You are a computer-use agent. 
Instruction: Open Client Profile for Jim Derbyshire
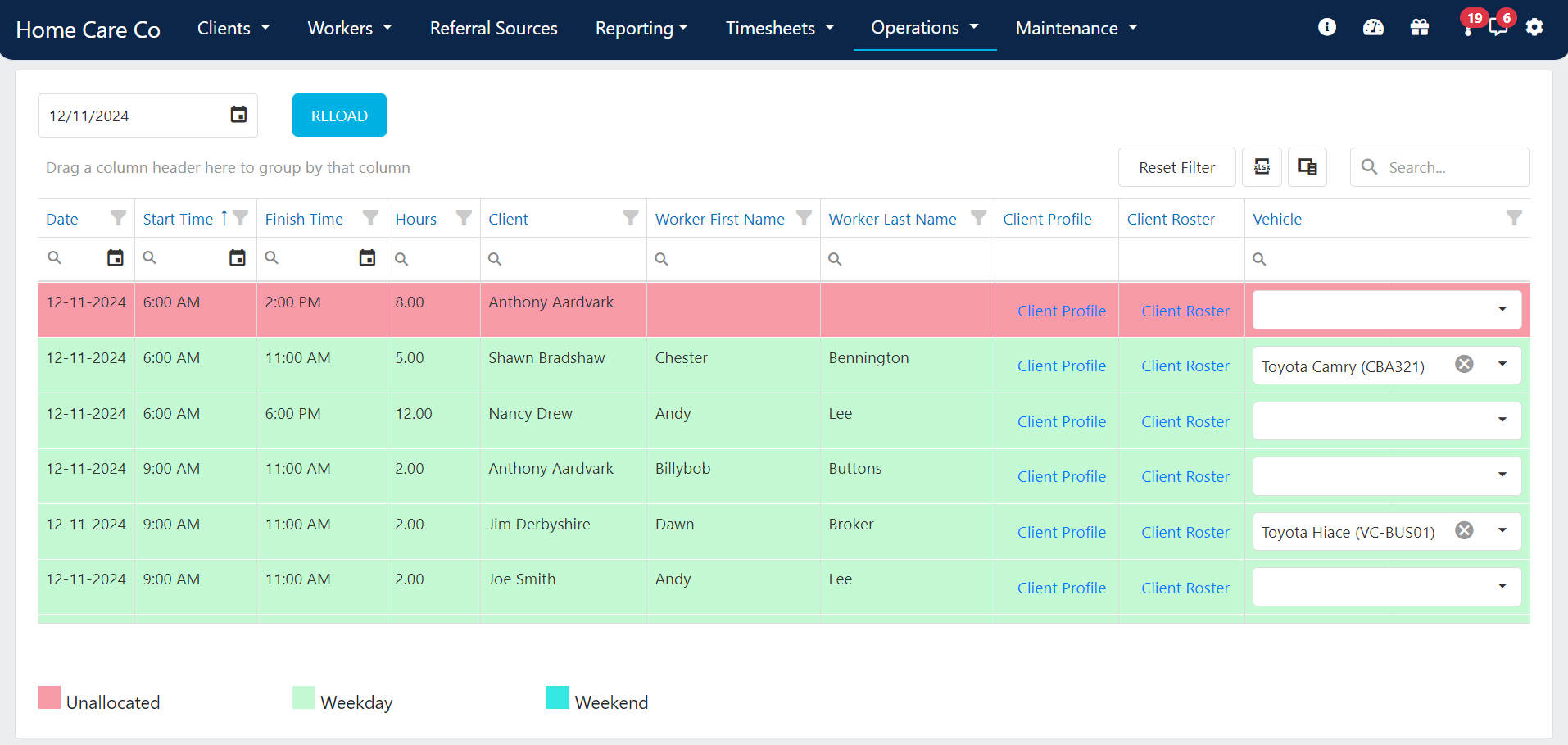(x=1062, y=532)
